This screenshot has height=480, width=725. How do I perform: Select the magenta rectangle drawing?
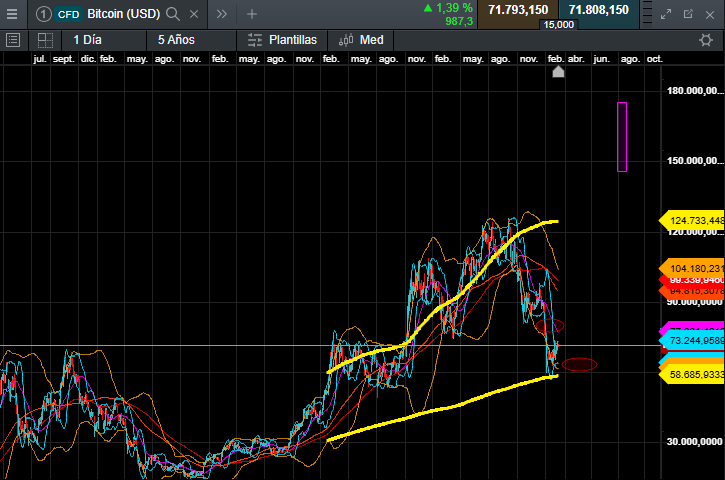(x=622, y=137)
